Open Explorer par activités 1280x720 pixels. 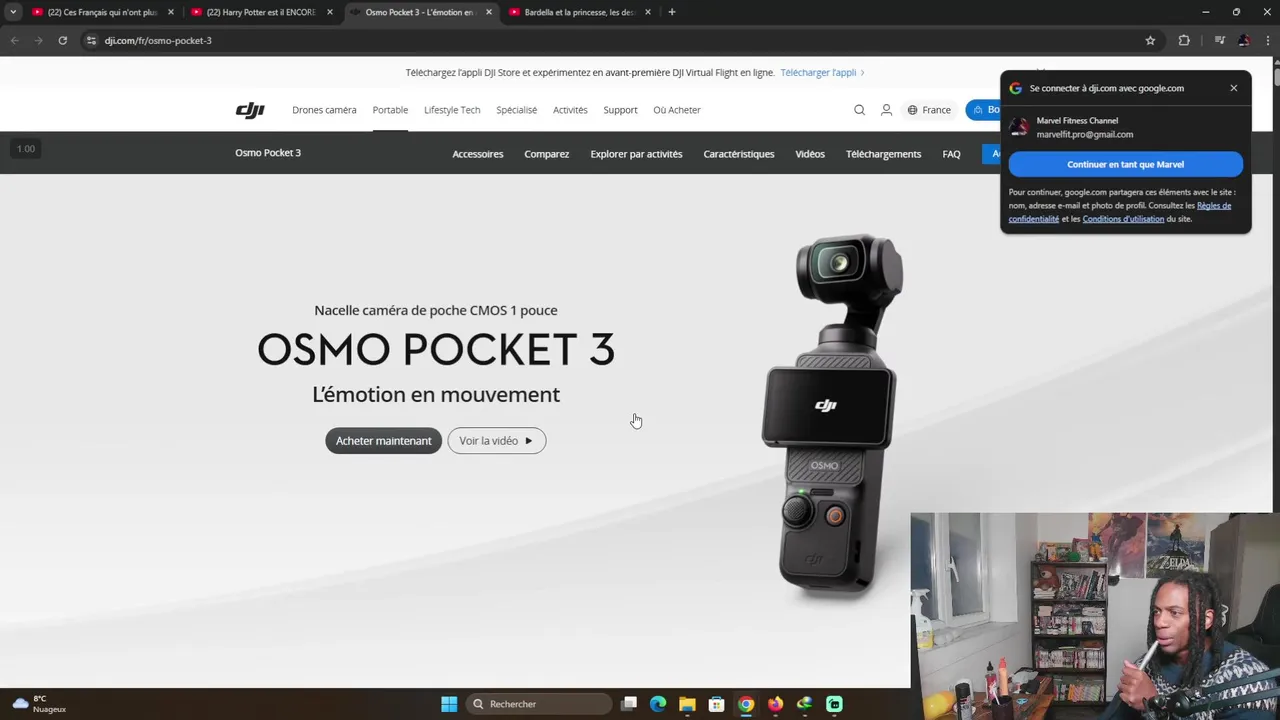[x=636, y=154]
